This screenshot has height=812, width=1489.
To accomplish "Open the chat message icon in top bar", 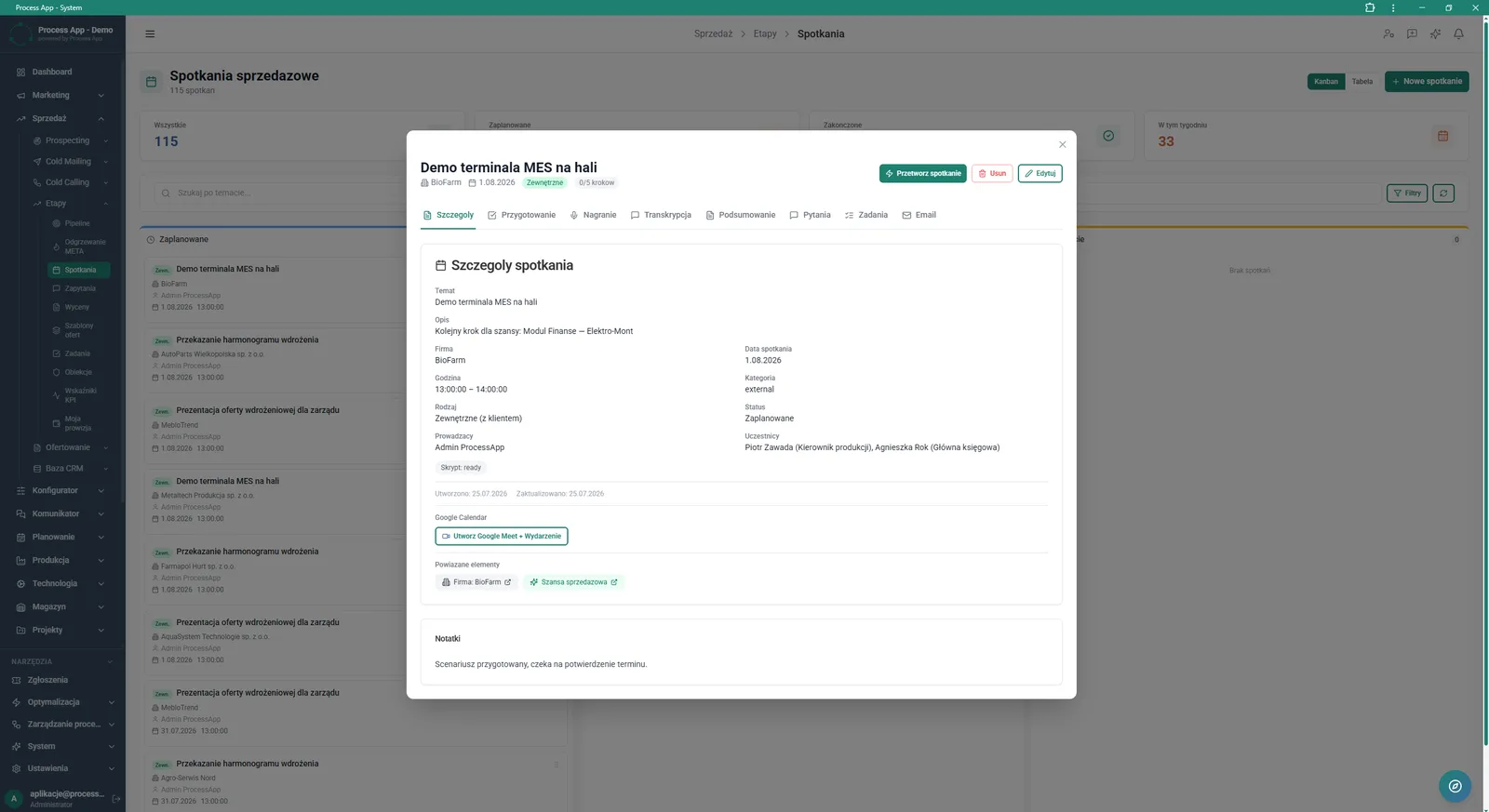I will pyautogui.click(x=1412, y=33).
